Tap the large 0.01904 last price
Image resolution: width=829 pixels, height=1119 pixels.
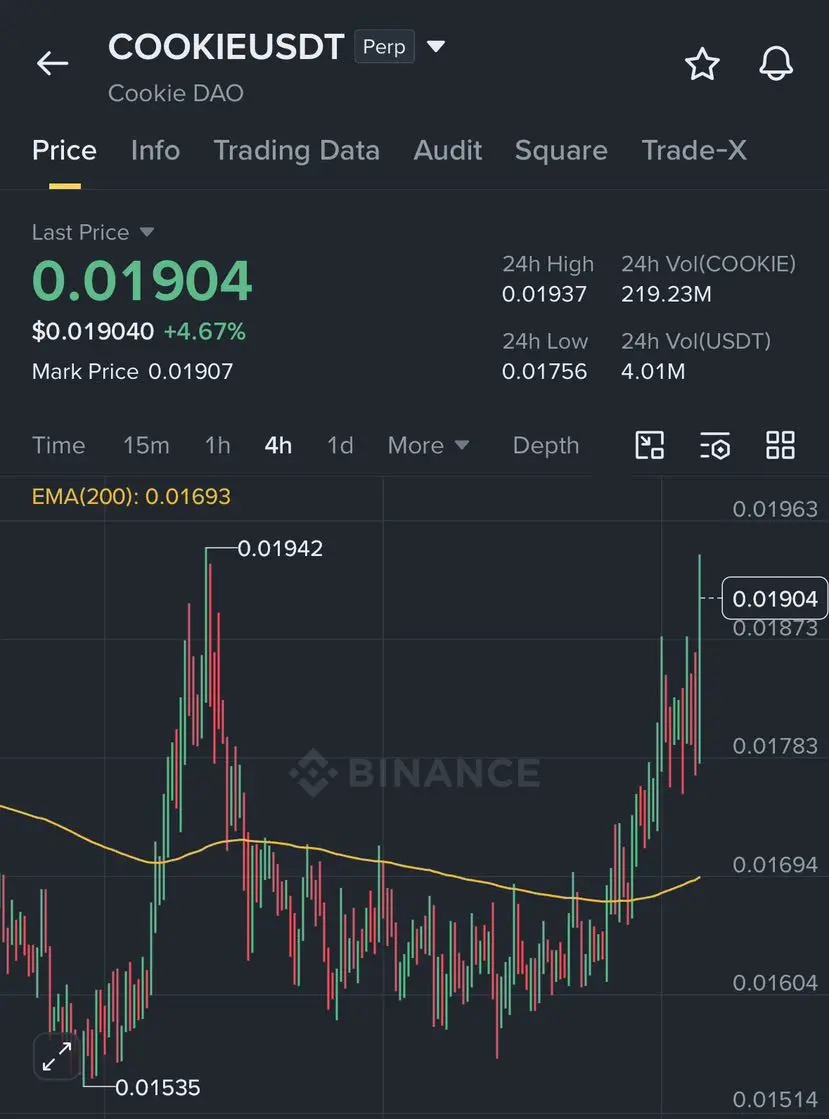tap(142, 280)
